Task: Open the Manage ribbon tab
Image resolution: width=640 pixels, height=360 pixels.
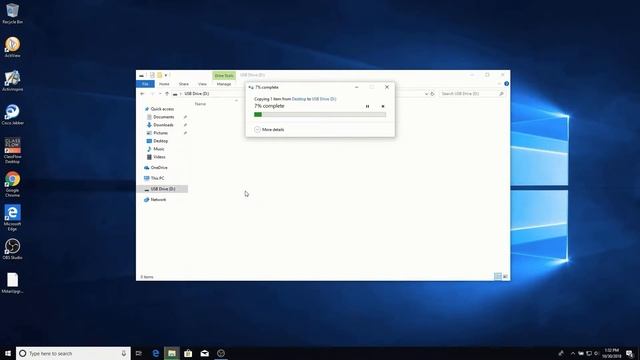Action: (224, 84)
